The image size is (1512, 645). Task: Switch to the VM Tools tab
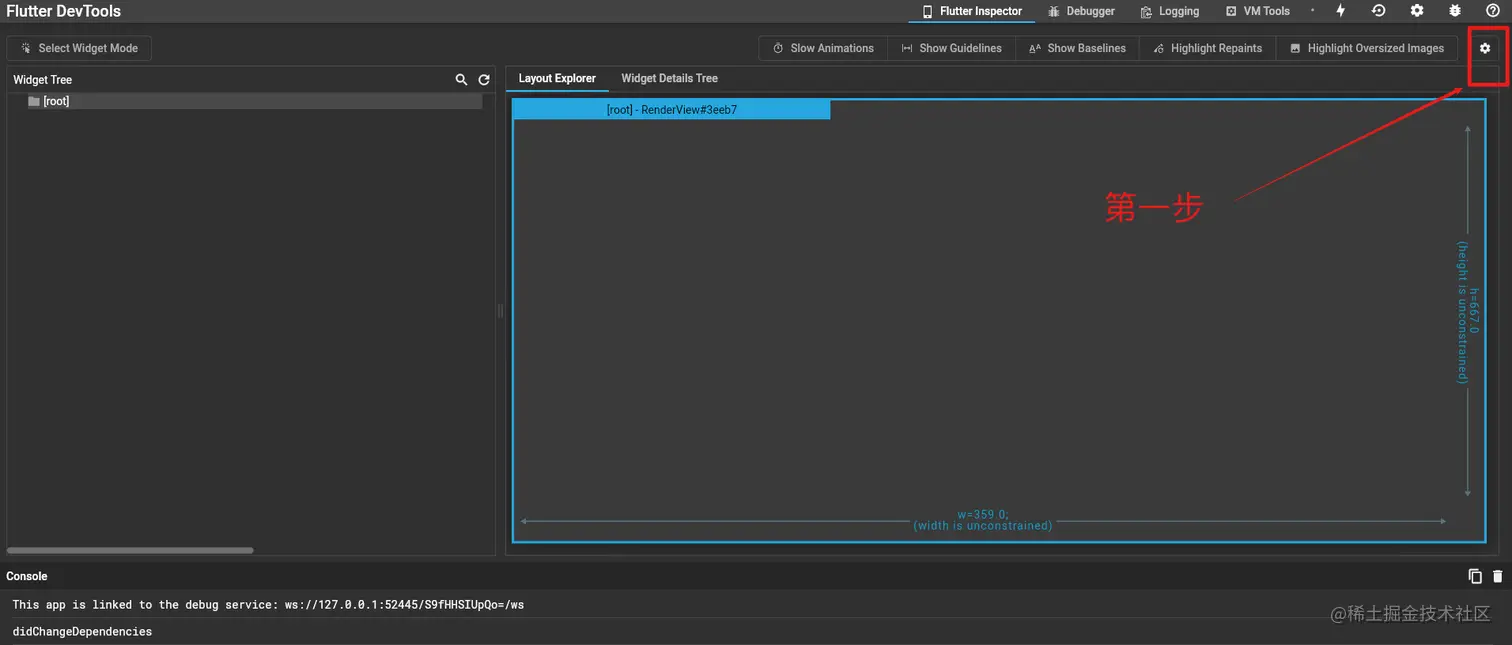coord(1257,11)
